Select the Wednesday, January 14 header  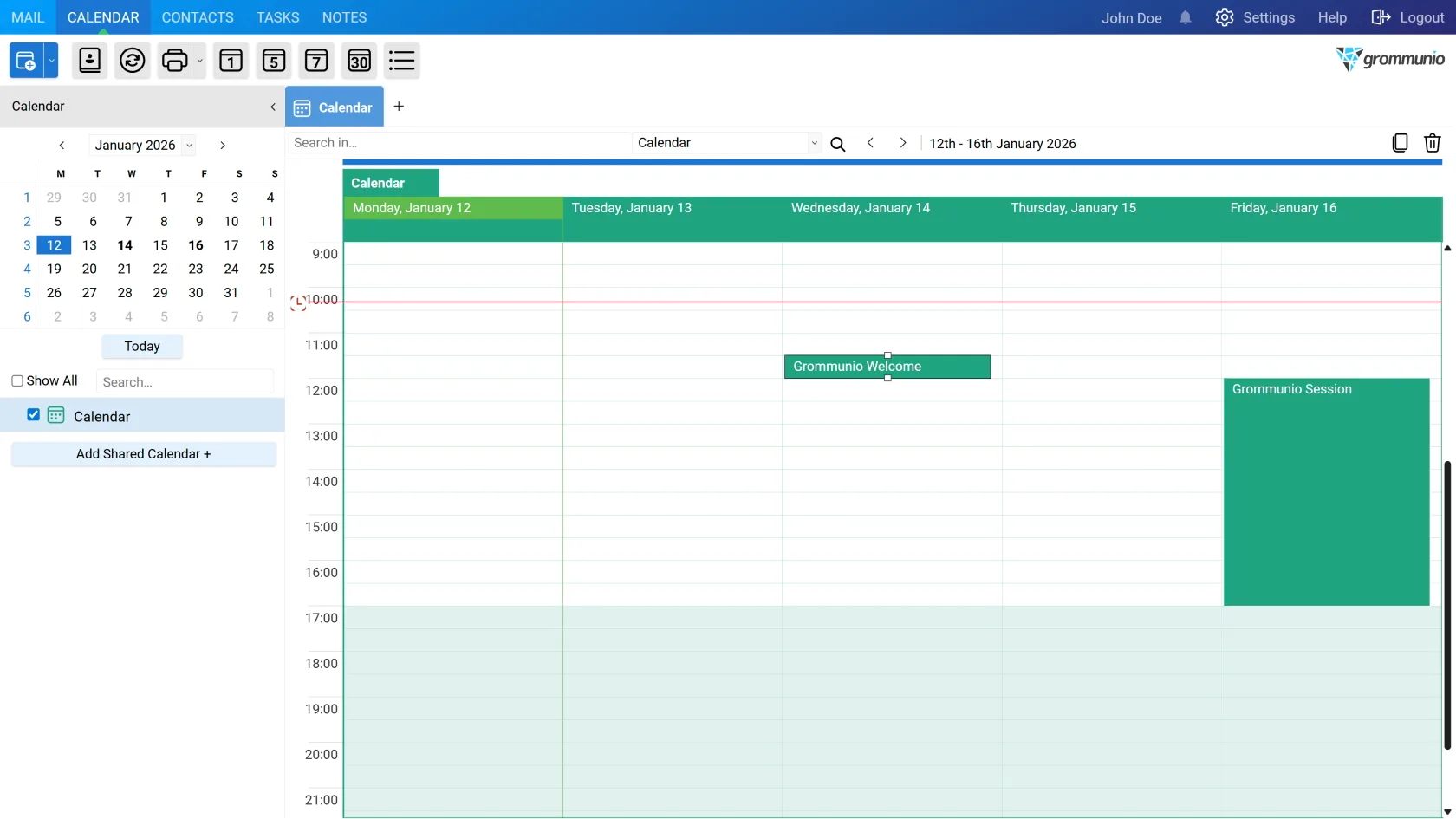pyautogui.click(x=892, y=208)
